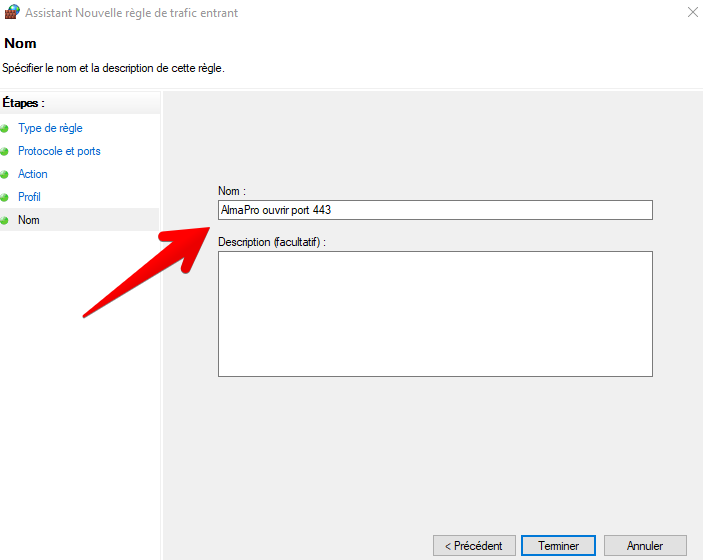Click the 'Nom :' field label
The height and width of the screenshot is (560, 703).
coord(232,191)
